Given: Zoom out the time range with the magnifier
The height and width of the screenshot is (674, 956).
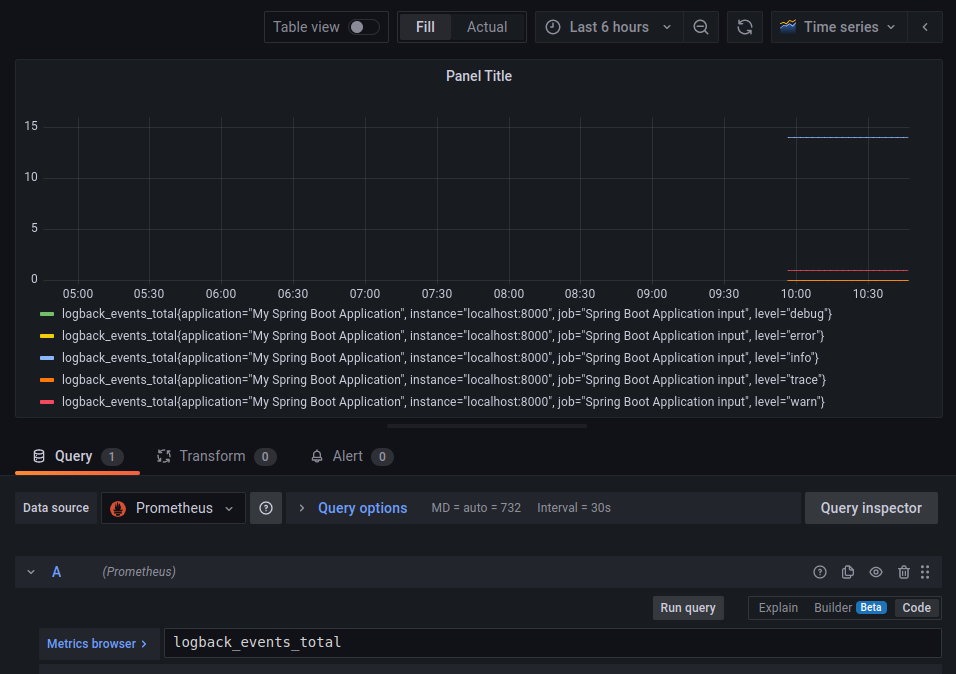Looking at the screenshot, I should (700, 27).
